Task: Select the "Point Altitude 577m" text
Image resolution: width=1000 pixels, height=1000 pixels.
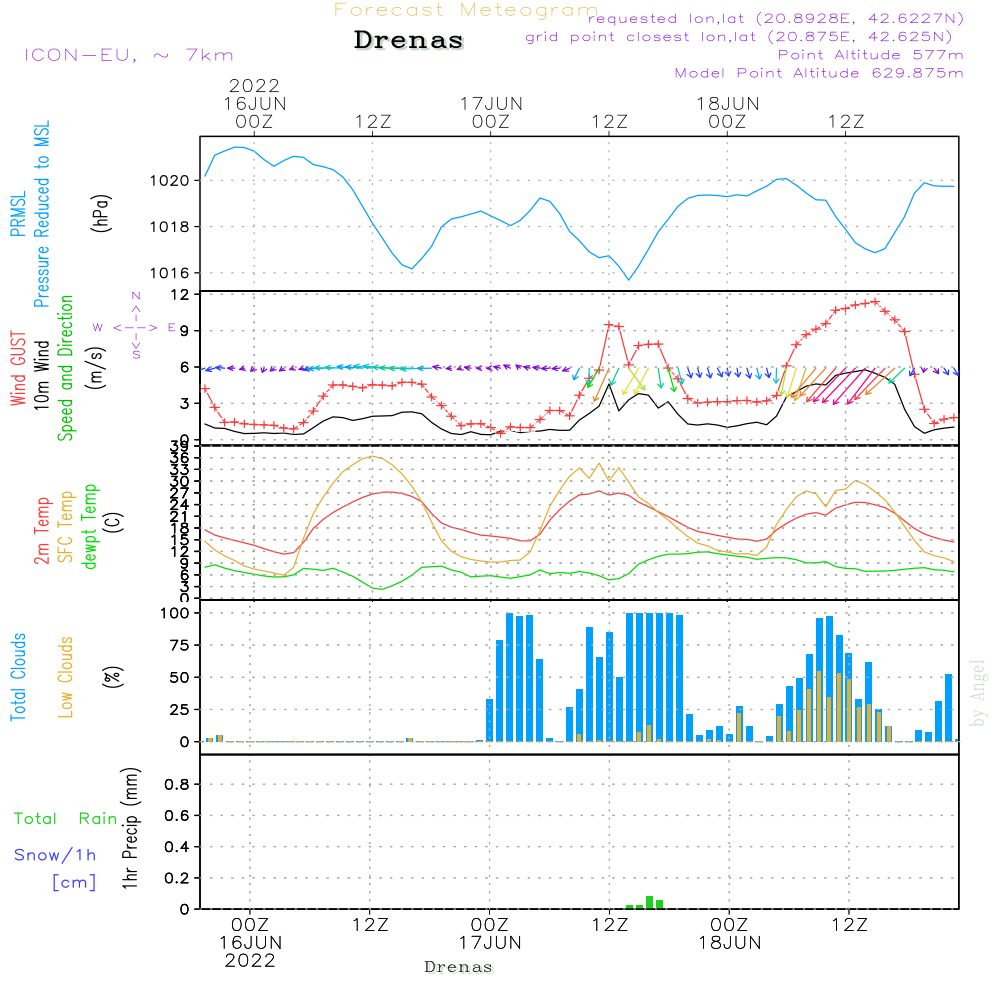Action: pyautogui.click(x=871, y=55)
